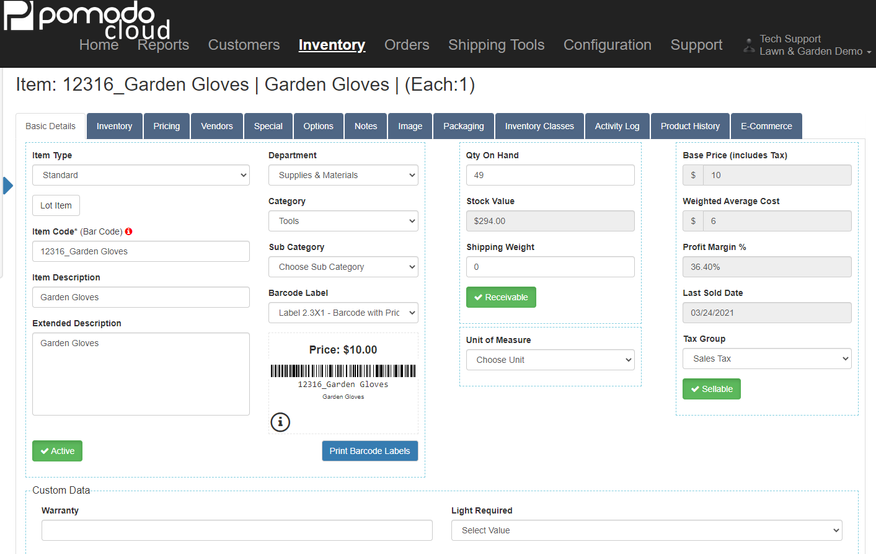
Task: Click the Pomodo Cloud logo
Action: click(x=88, y=21)
